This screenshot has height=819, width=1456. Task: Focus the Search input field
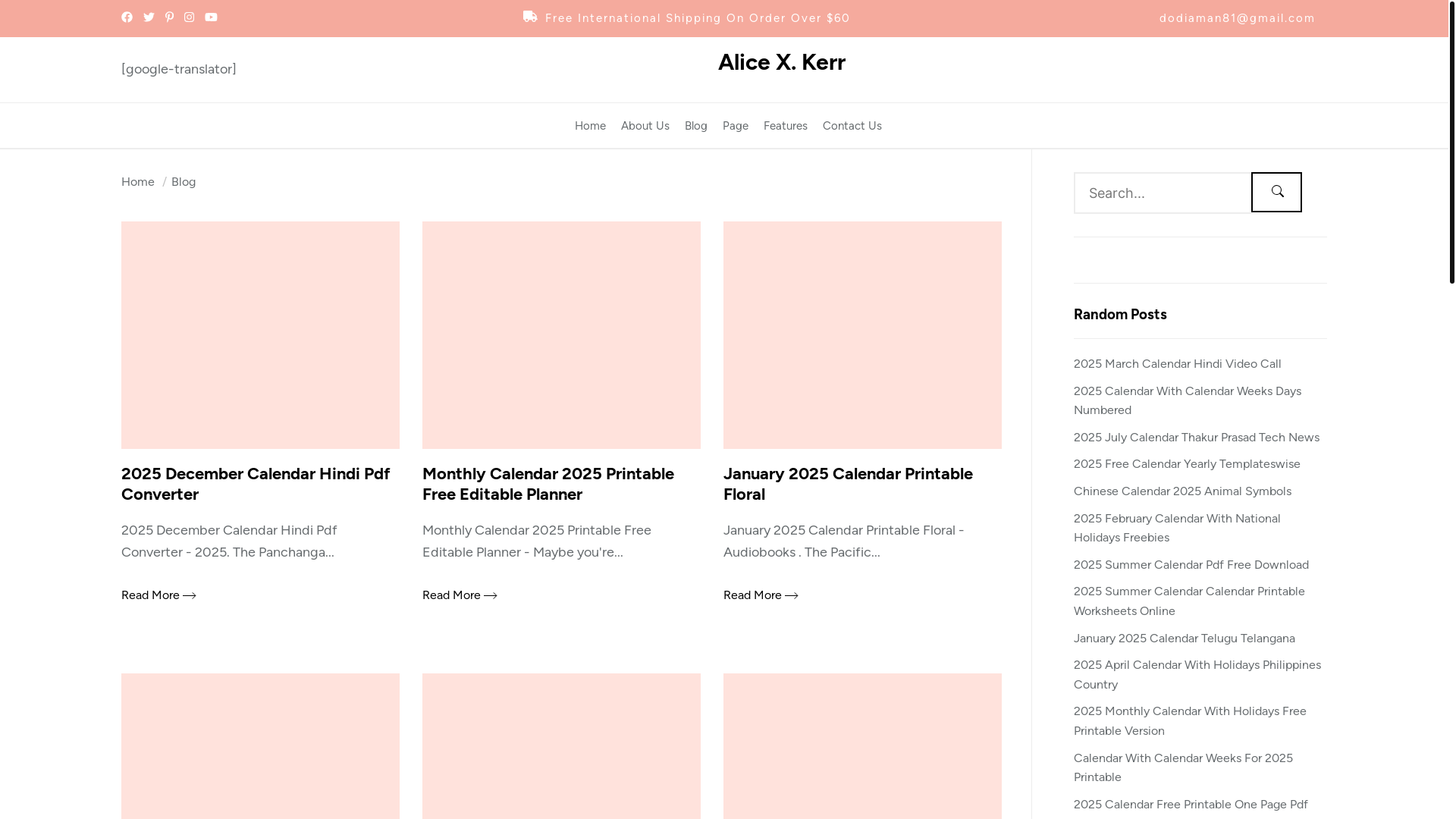1162,193
